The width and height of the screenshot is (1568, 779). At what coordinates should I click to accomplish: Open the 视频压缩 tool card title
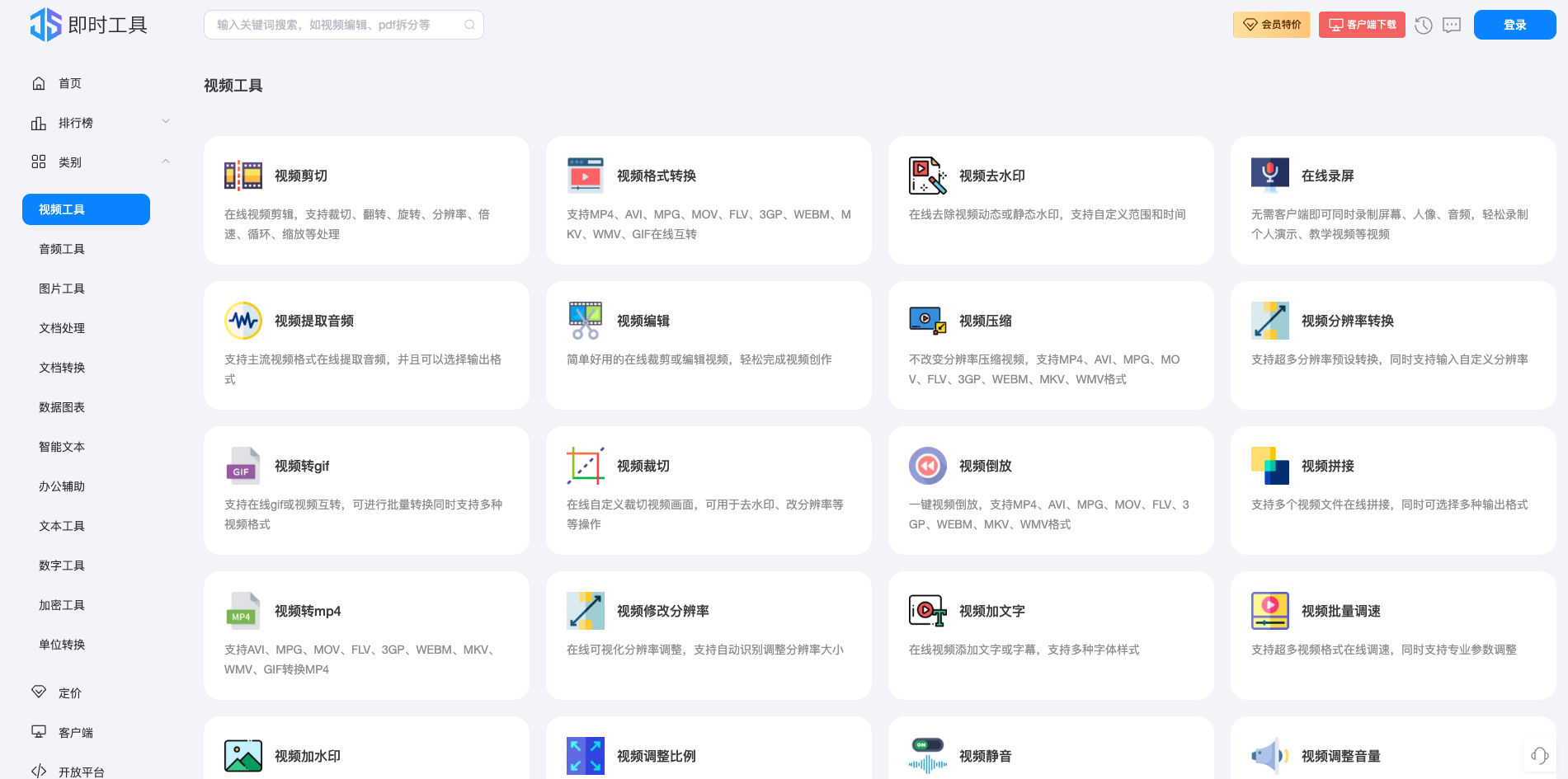(985, 321)
